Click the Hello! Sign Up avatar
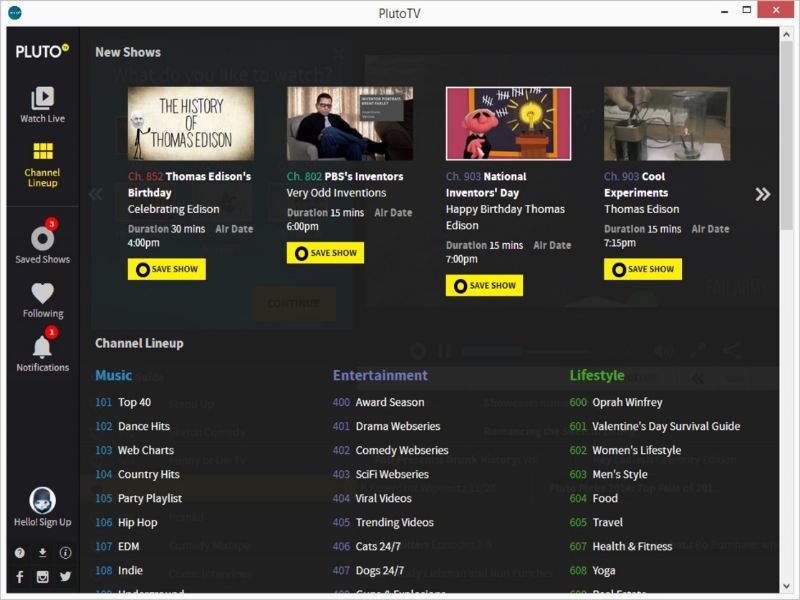This screenshot has height=600, width=800. tap(42, 501)
